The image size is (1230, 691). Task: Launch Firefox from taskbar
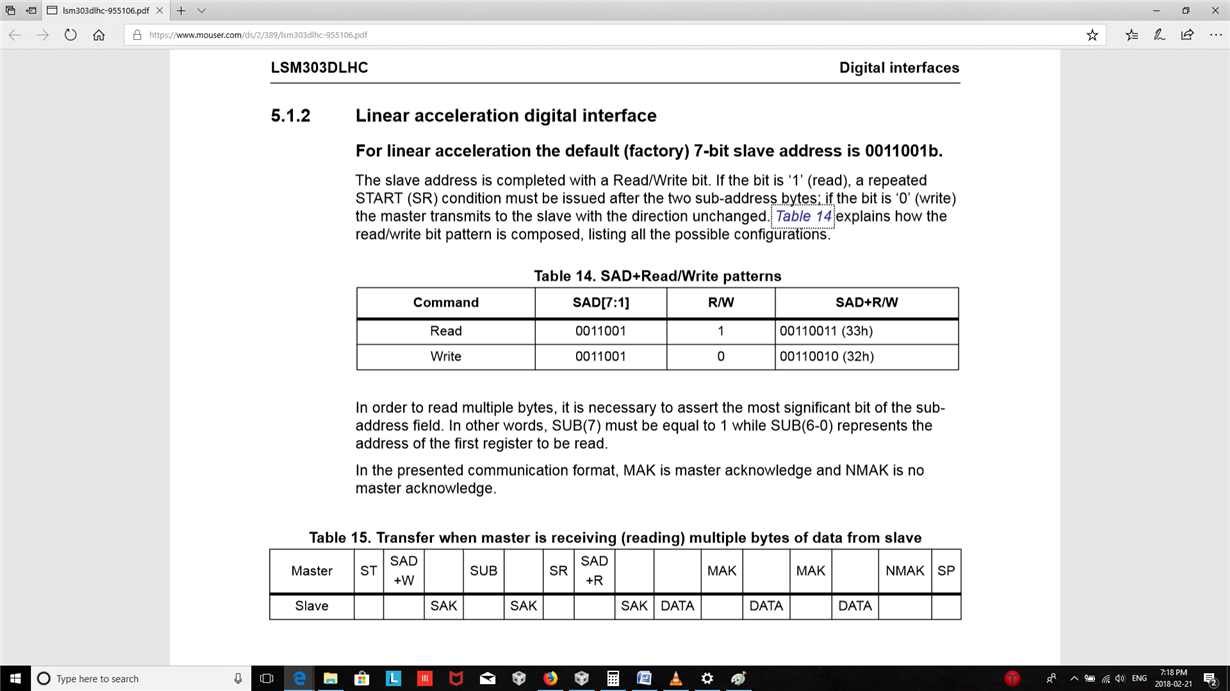pyautogui.click(x=550, y=678)
